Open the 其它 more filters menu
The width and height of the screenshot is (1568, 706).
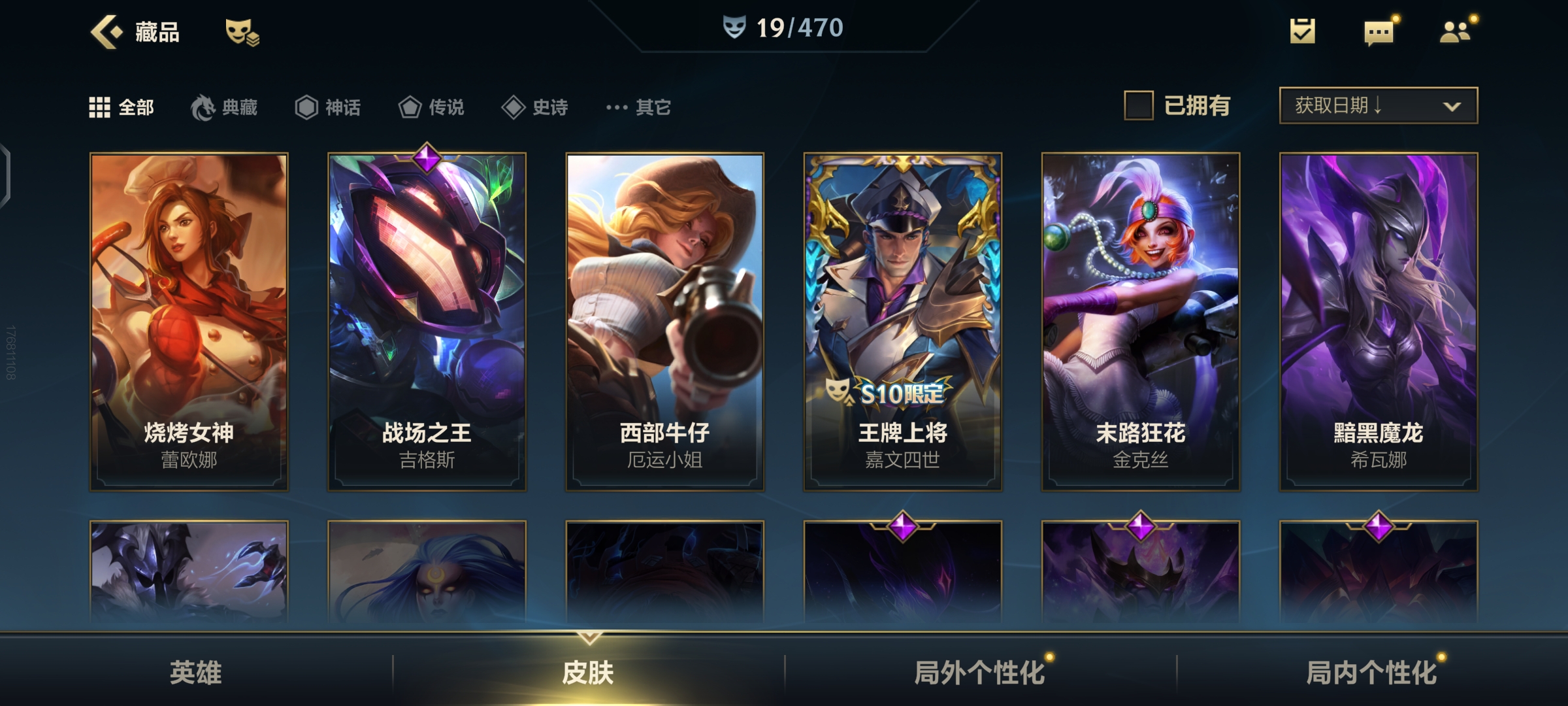coord(638,107)
